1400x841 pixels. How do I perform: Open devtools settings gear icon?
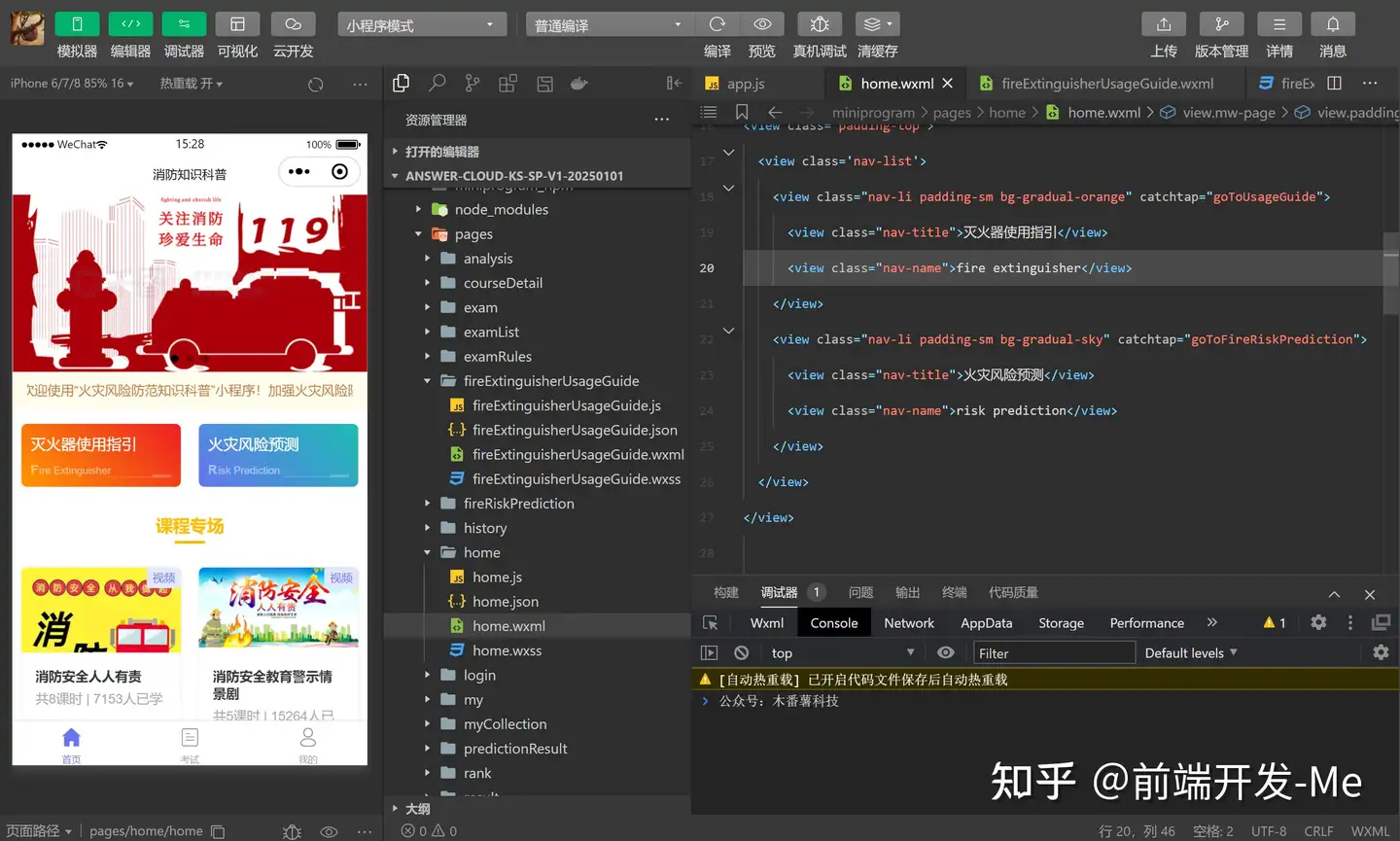(x=1318, y=622)
